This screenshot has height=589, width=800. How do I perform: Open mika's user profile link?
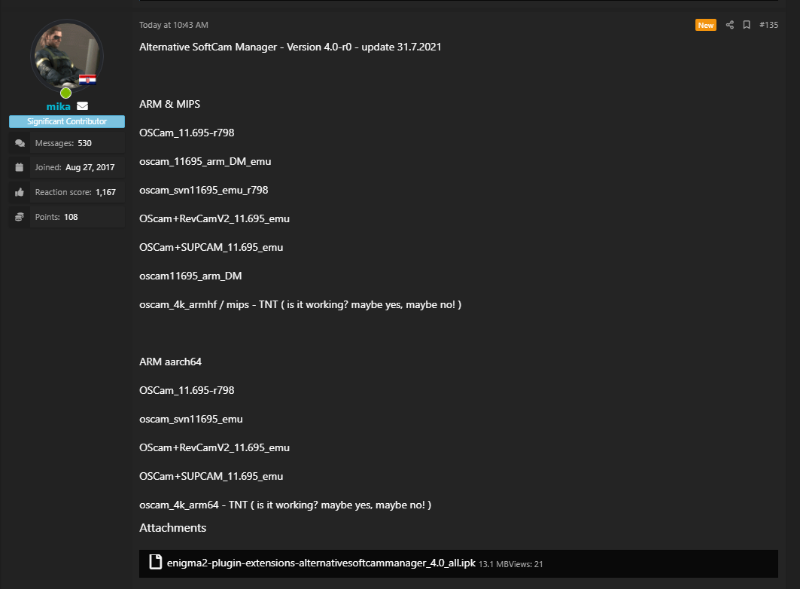point(58,106)
